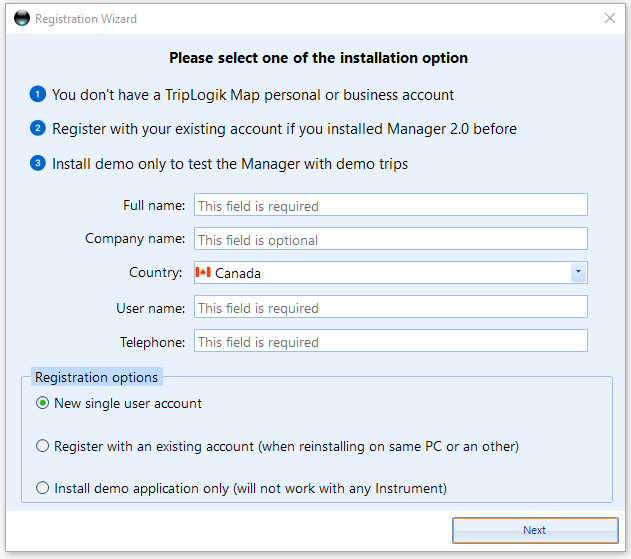The height and width of the screenshot is (559, 631).
Task: Click the 'Registration options' group label
Action: tap(97, 377)
